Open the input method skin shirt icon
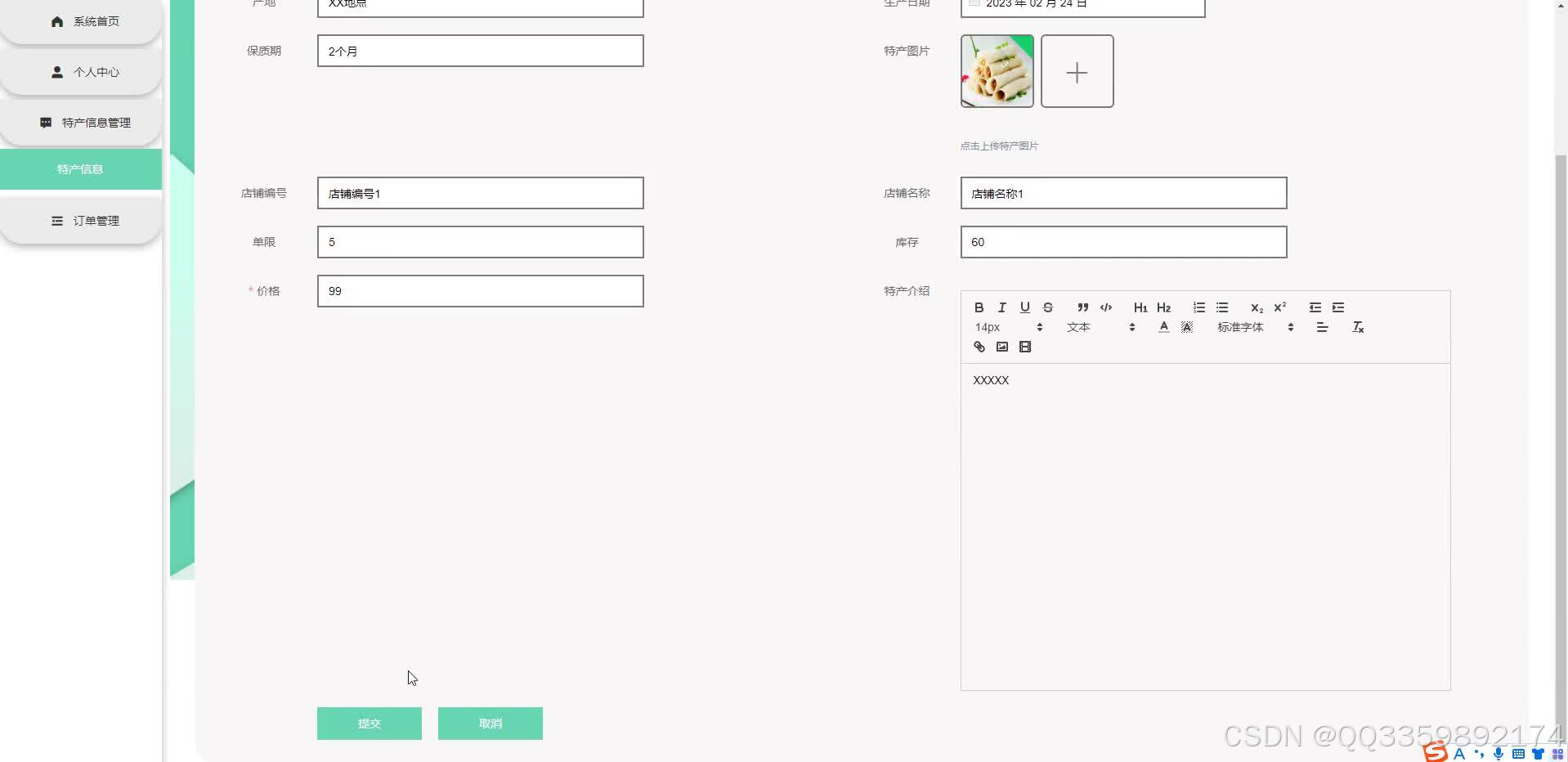 1538,754
